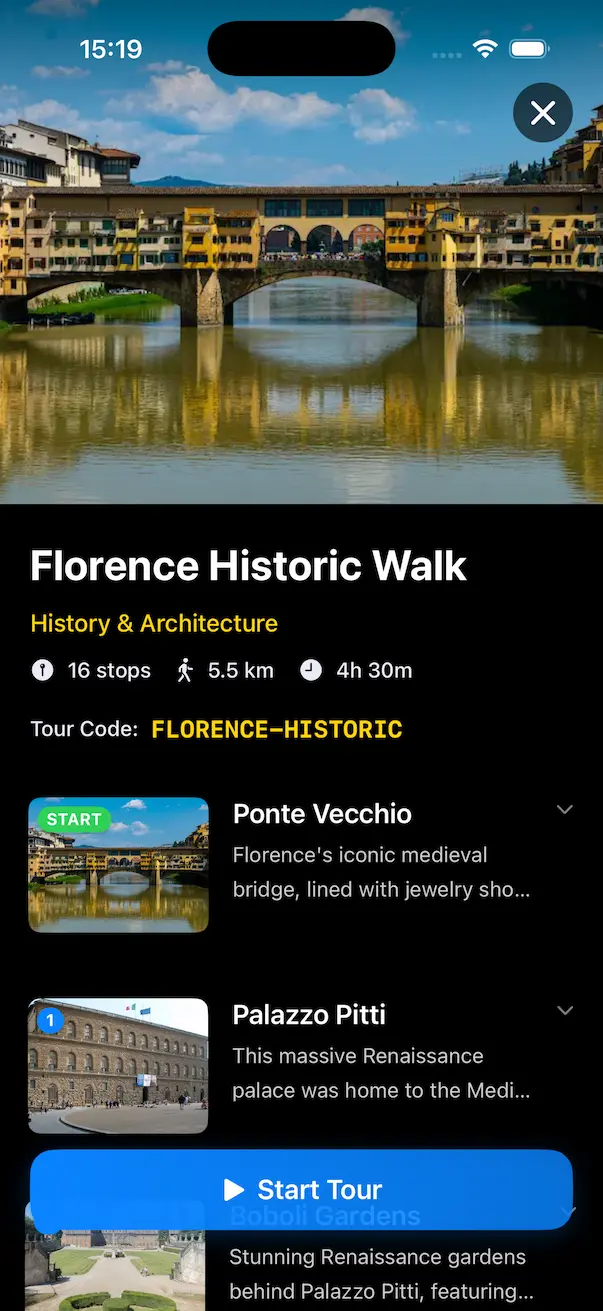Tap the green START badge

(74, 820)
